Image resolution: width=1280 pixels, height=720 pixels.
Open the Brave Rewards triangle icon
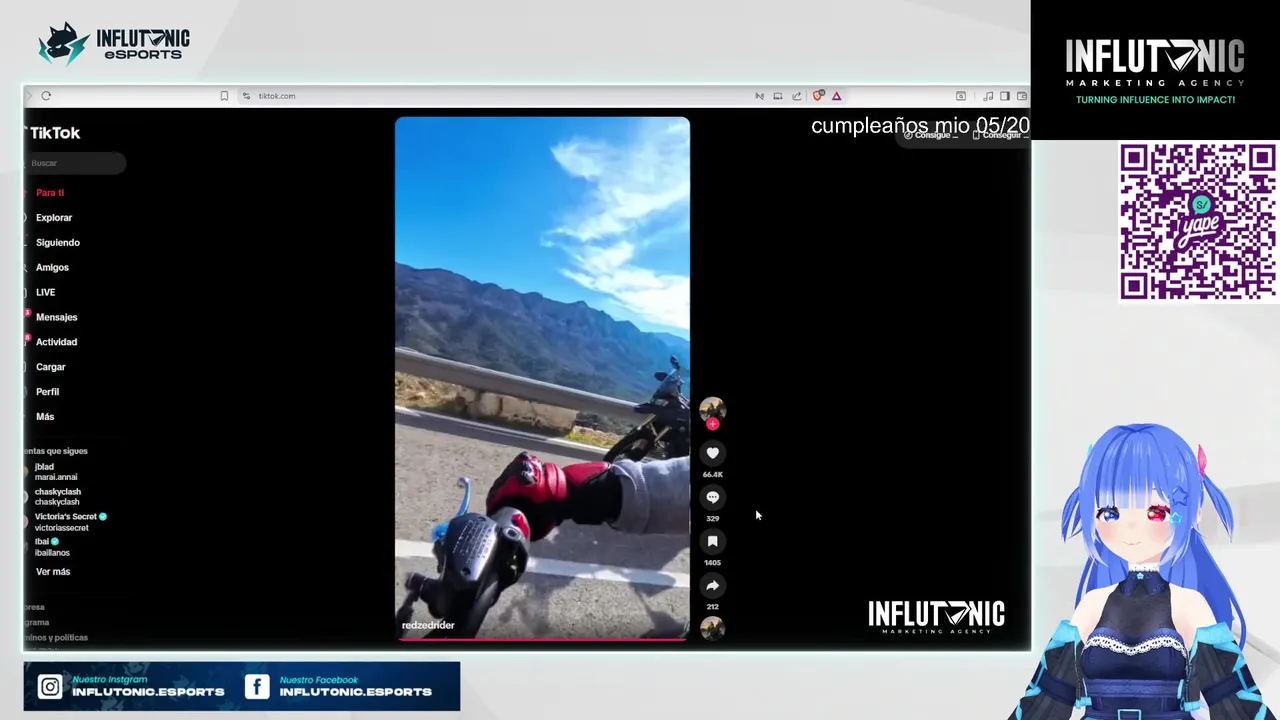pyautogui.click(x=836, y=96)
